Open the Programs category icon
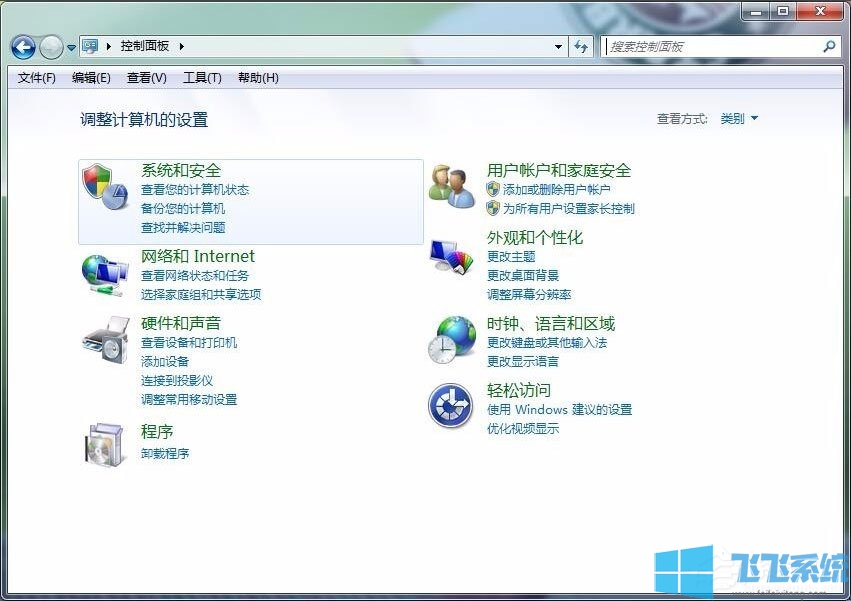 pyautogui.click(x=105, y=444)
